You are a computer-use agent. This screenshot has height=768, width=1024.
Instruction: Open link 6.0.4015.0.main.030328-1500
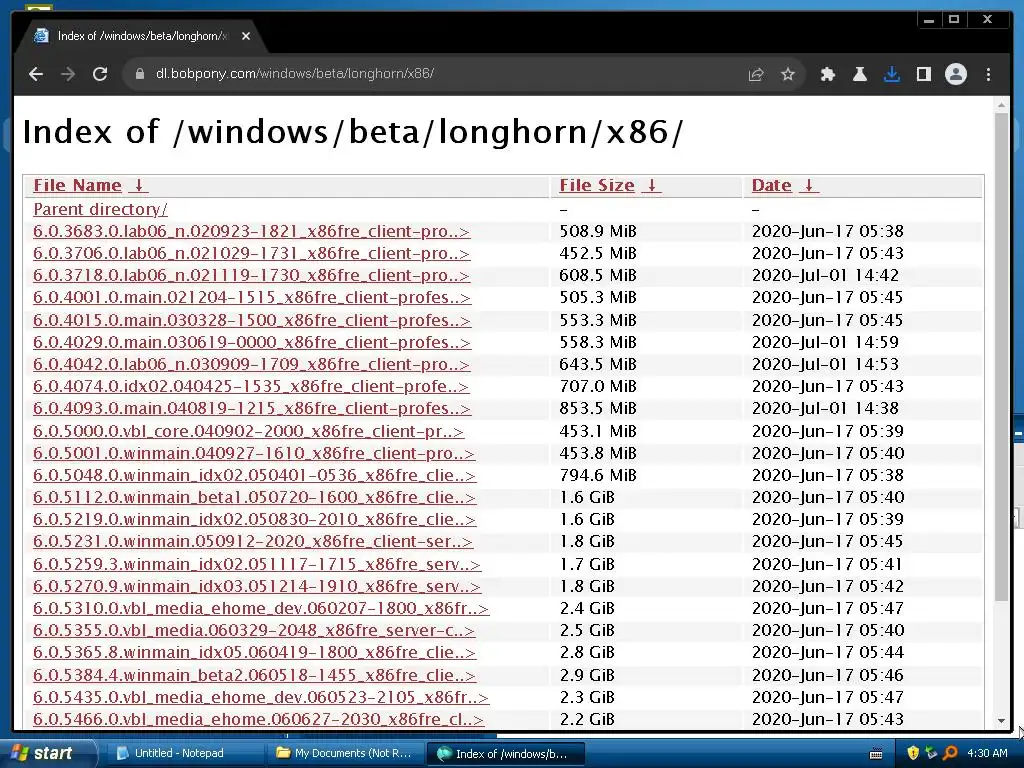pyautogui.click(x=252, y=320)
